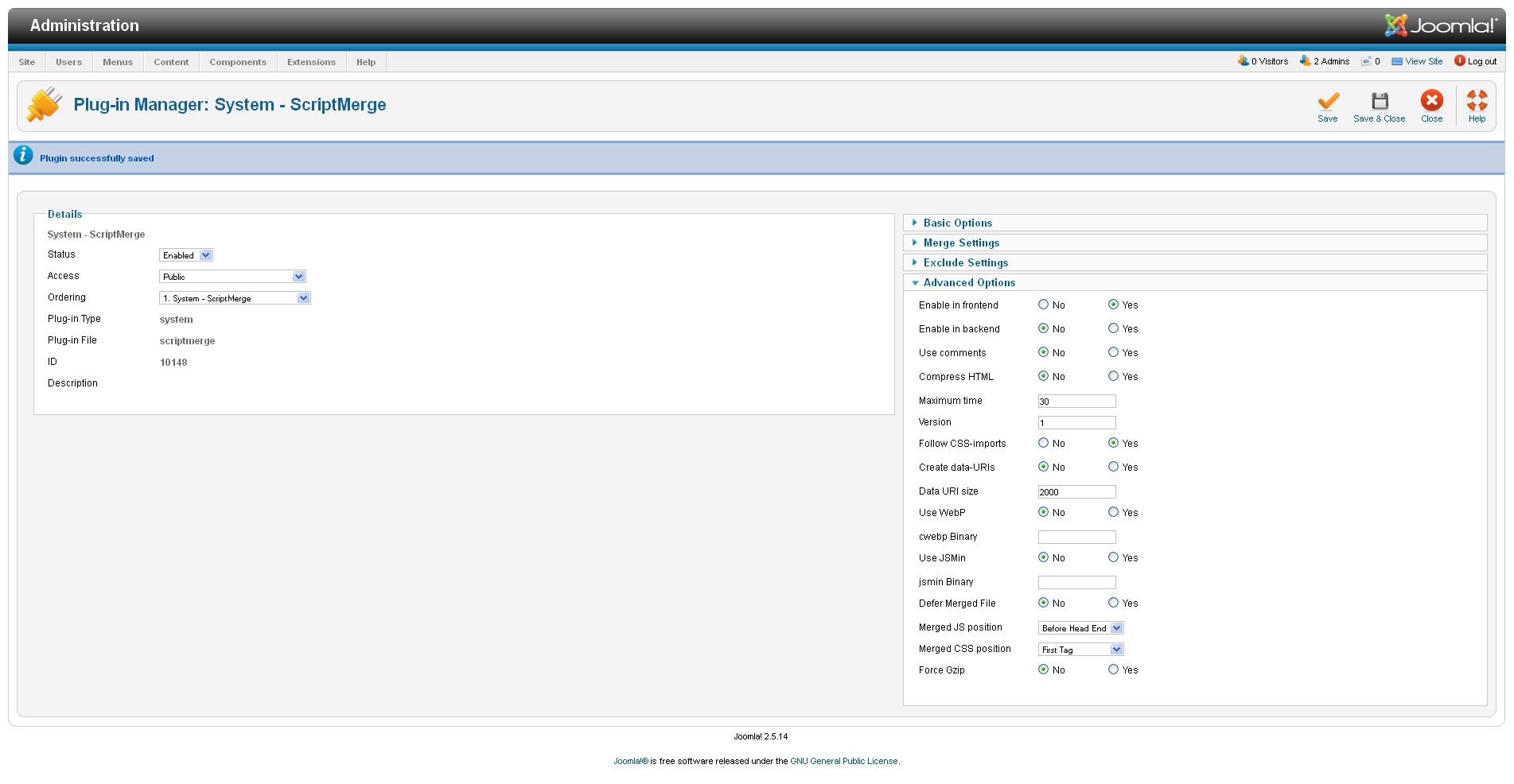Image resolution: width=1514 pixels, height=784 pixels.
Task: Select Yes for Compress HTML
Action: 1113,376
